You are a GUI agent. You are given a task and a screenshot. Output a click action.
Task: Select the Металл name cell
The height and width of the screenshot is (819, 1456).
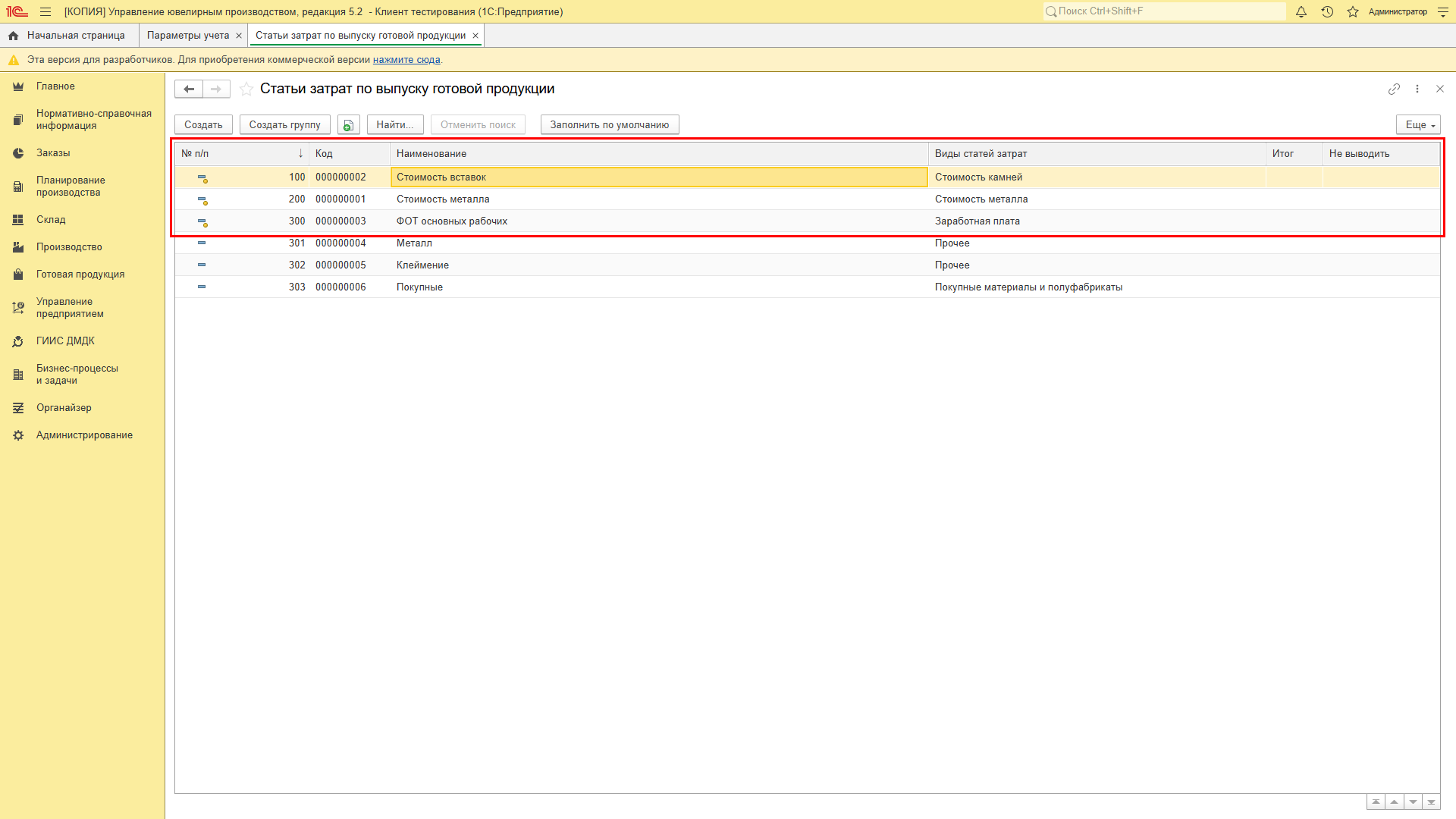point(659,243)
